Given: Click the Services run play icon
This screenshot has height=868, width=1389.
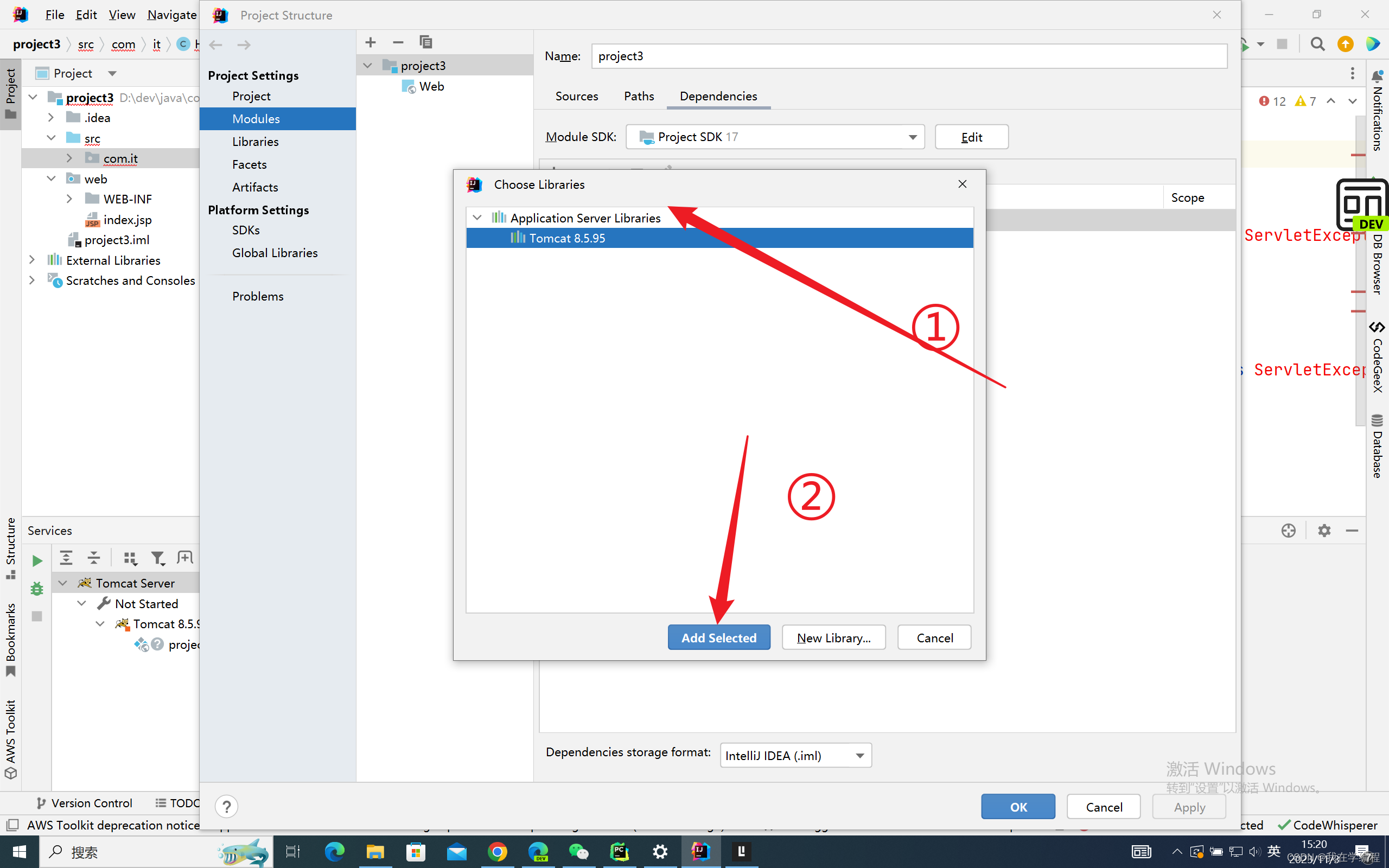Looking at the screenshot, I should (37, 561).
